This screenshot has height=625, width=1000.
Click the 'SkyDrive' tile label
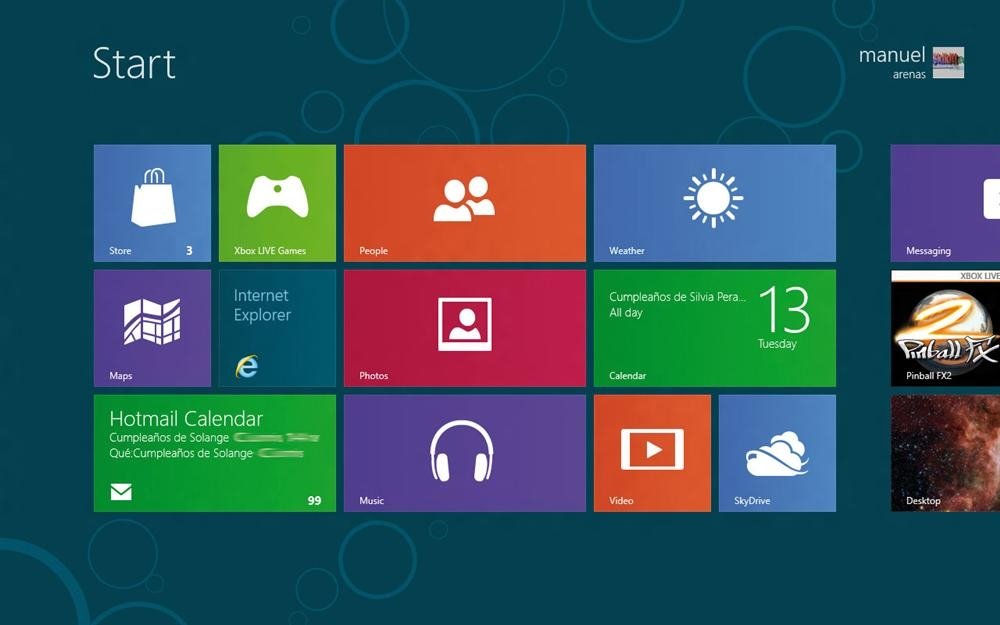pyautogui.click(x=752, y=501)
